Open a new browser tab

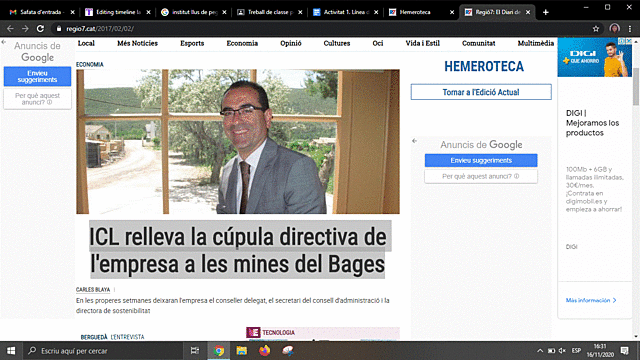(x=546, y=12)
